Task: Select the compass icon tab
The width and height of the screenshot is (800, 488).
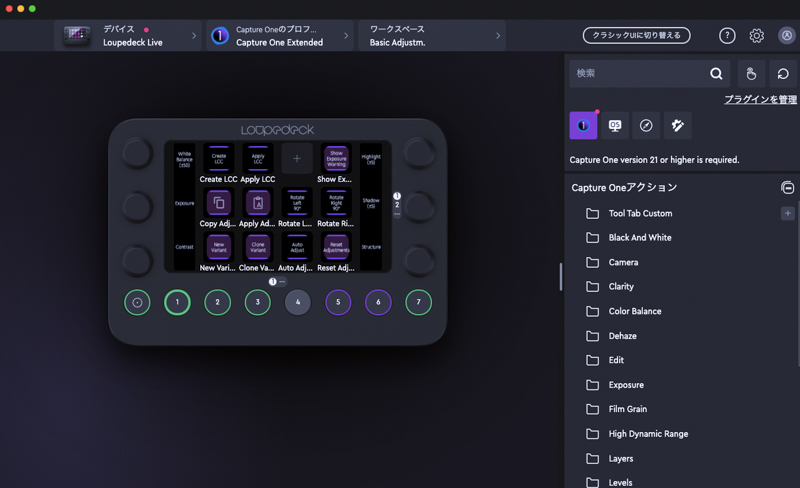Action: [646, 126]
